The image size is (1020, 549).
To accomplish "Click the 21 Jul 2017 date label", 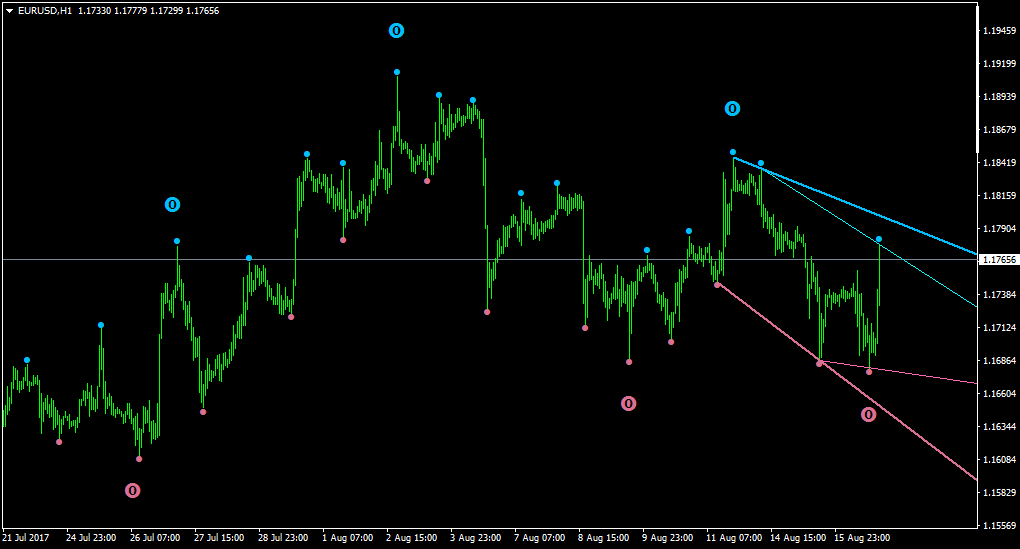I will click(x=26, y=538).
